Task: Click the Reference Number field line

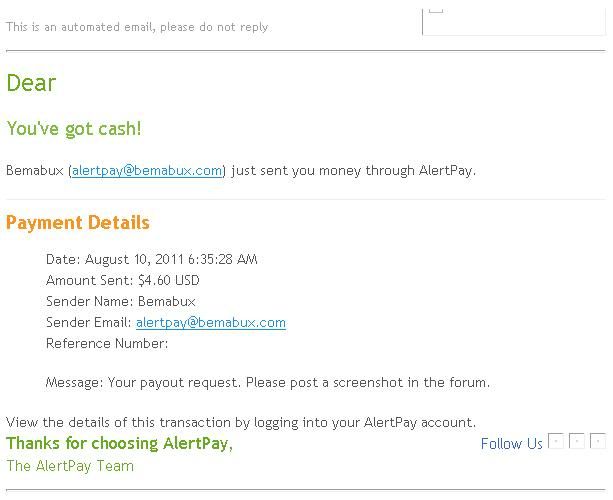Action: 107,344
